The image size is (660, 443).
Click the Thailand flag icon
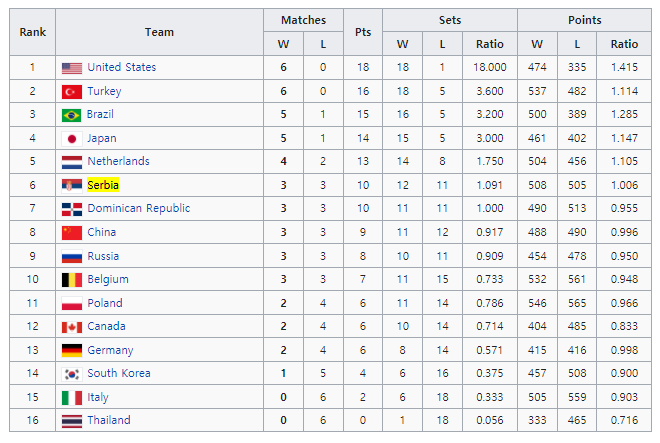pyautogui.click(x=72, y=421)
